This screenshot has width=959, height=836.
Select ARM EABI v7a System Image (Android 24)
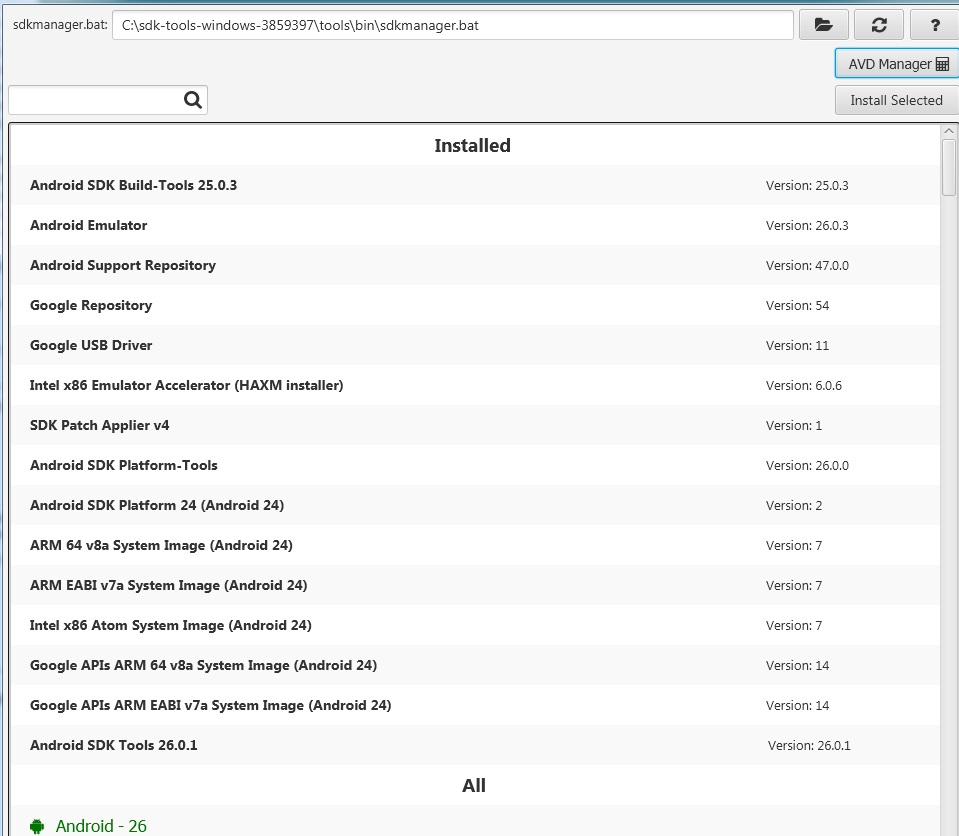coord(475,585)
